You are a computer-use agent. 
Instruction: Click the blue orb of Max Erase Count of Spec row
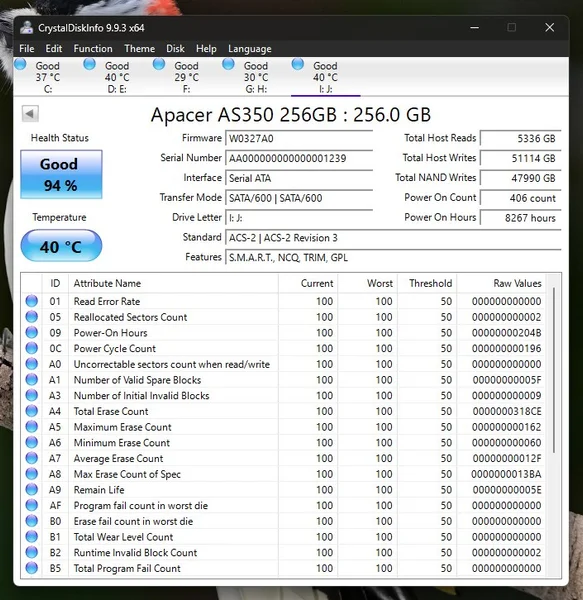pyautogui.click(x=32, y=474)
